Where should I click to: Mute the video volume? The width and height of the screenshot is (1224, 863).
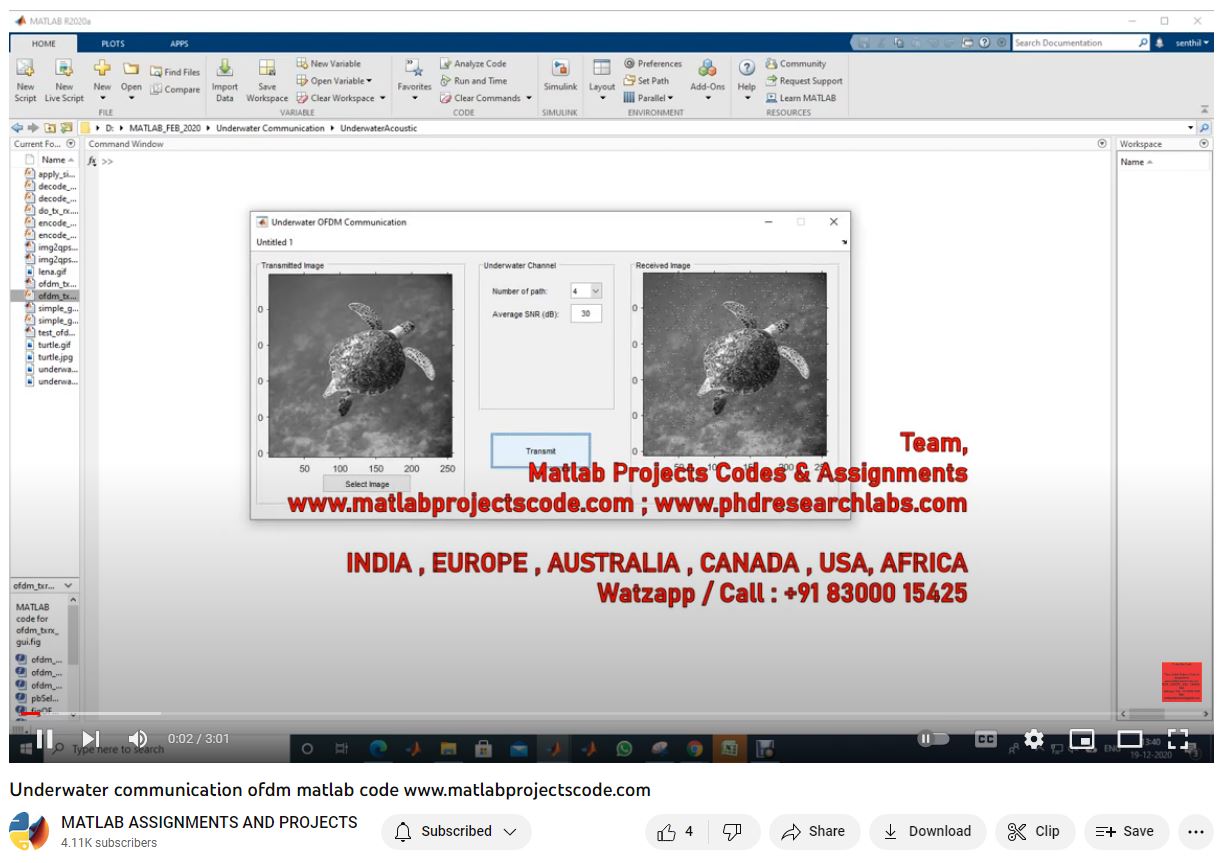pos(138,739)
